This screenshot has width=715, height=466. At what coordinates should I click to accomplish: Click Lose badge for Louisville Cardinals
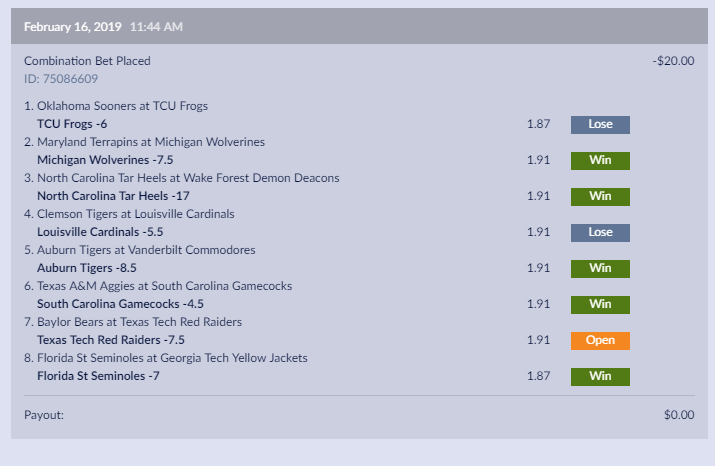pyautogui.click(x=600, y=232)
